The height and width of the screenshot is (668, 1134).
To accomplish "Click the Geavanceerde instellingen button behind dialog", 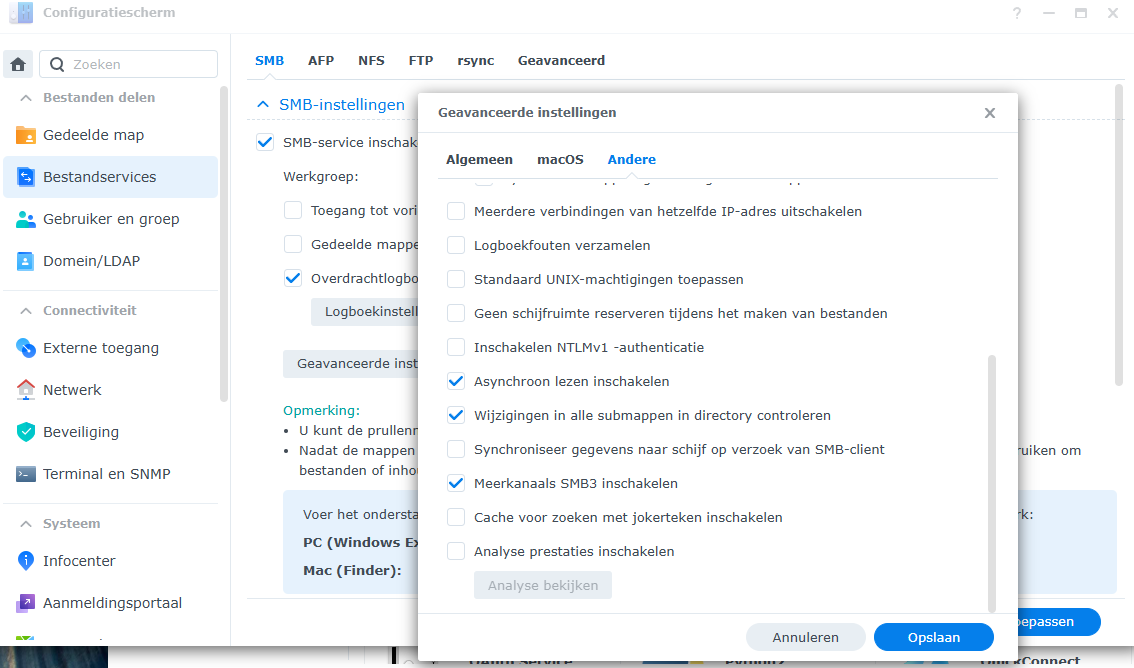I will click(351, 364).
